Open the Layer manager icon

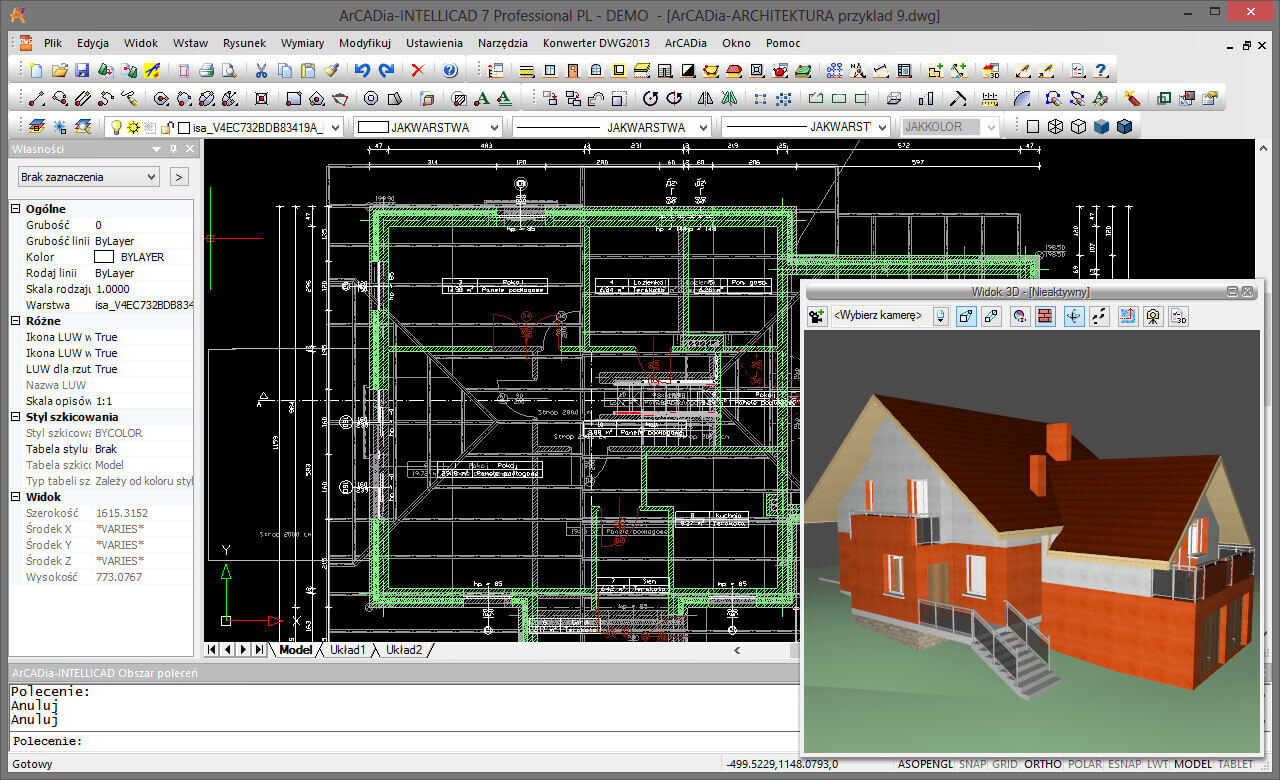point(37,127)
